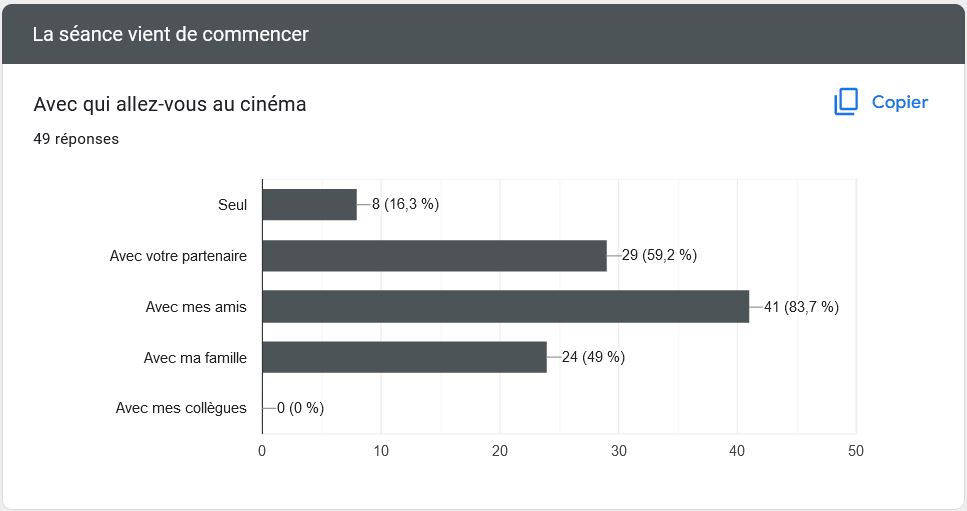Click the 50 tick on horizontal axis
Viewport: 967px width, 511px height.
tap(855, 451)
